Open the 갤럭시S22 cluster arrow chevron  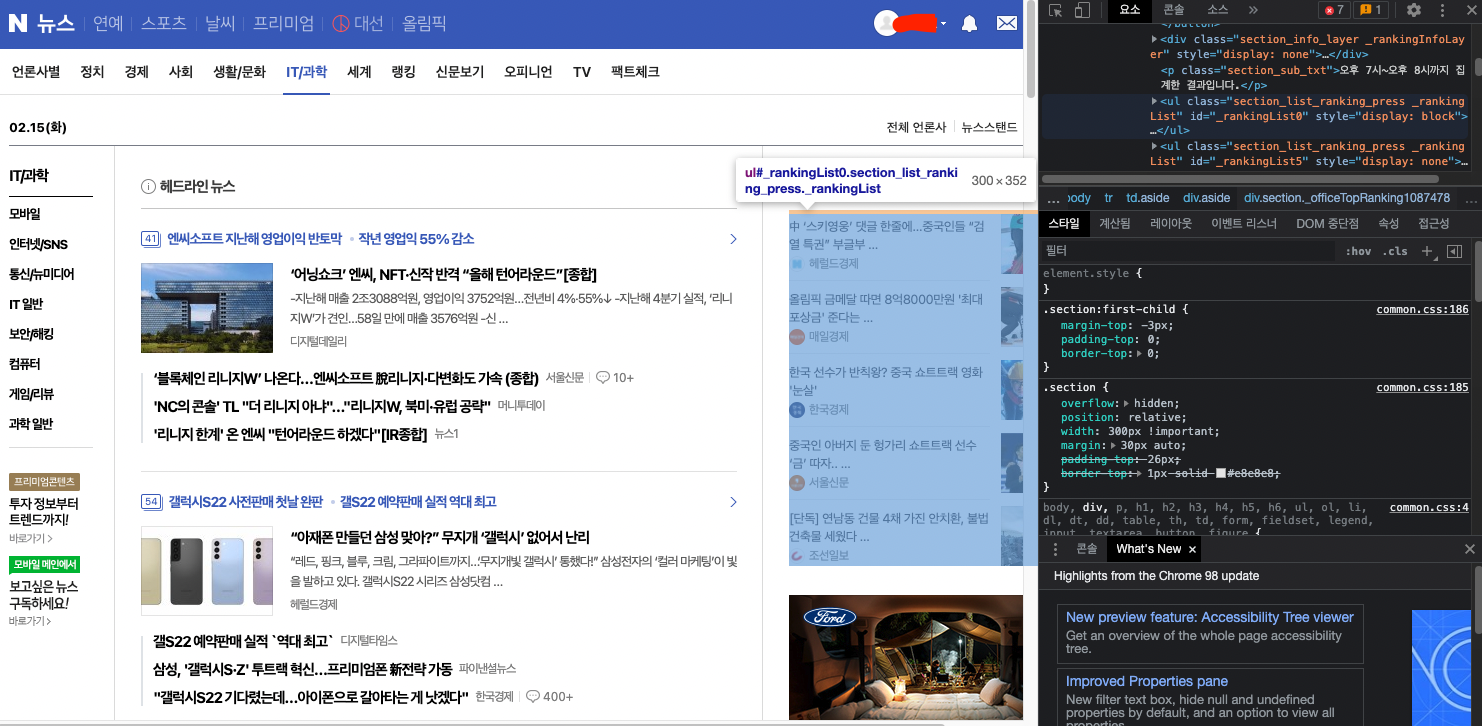coord(733,502)
